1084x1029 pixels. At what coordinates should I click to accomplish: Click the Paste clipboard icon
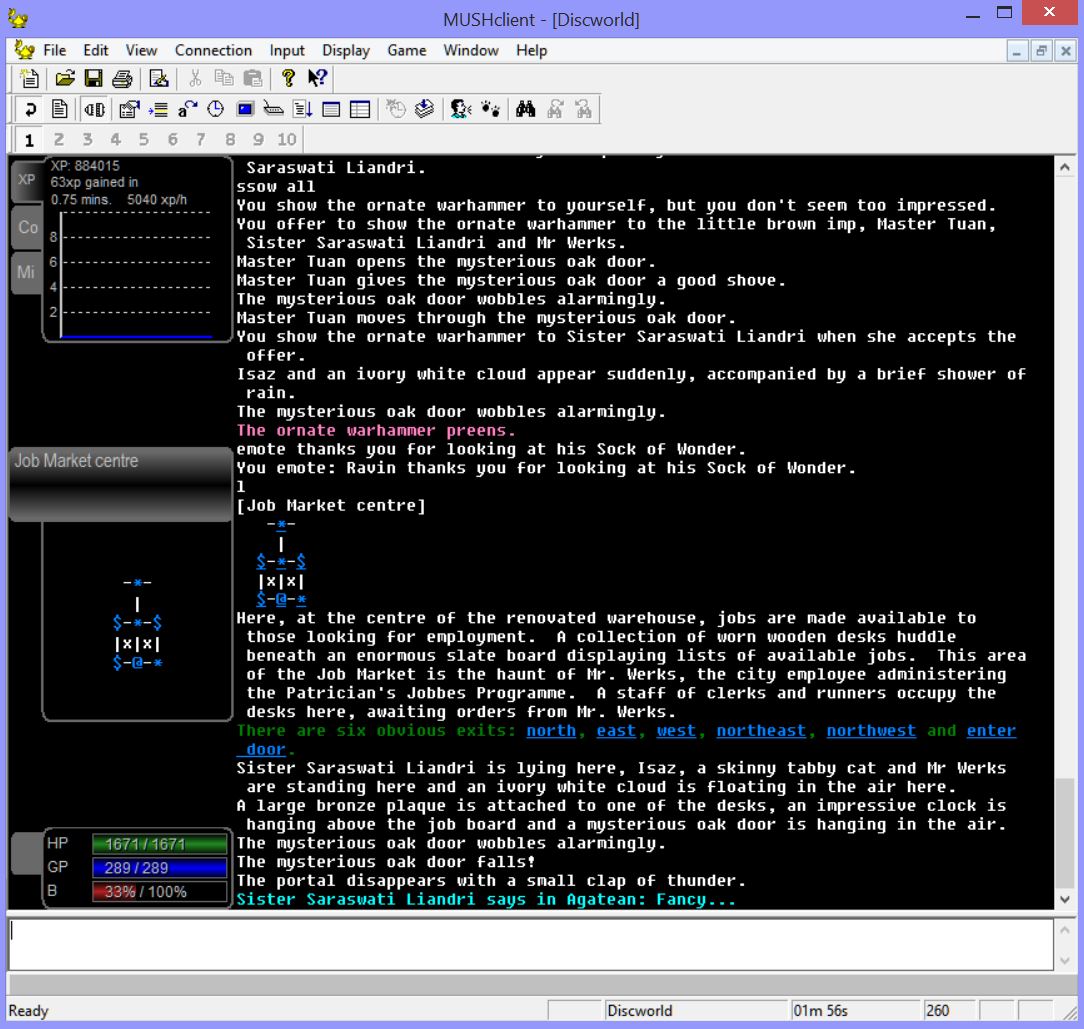pos(253,78)
